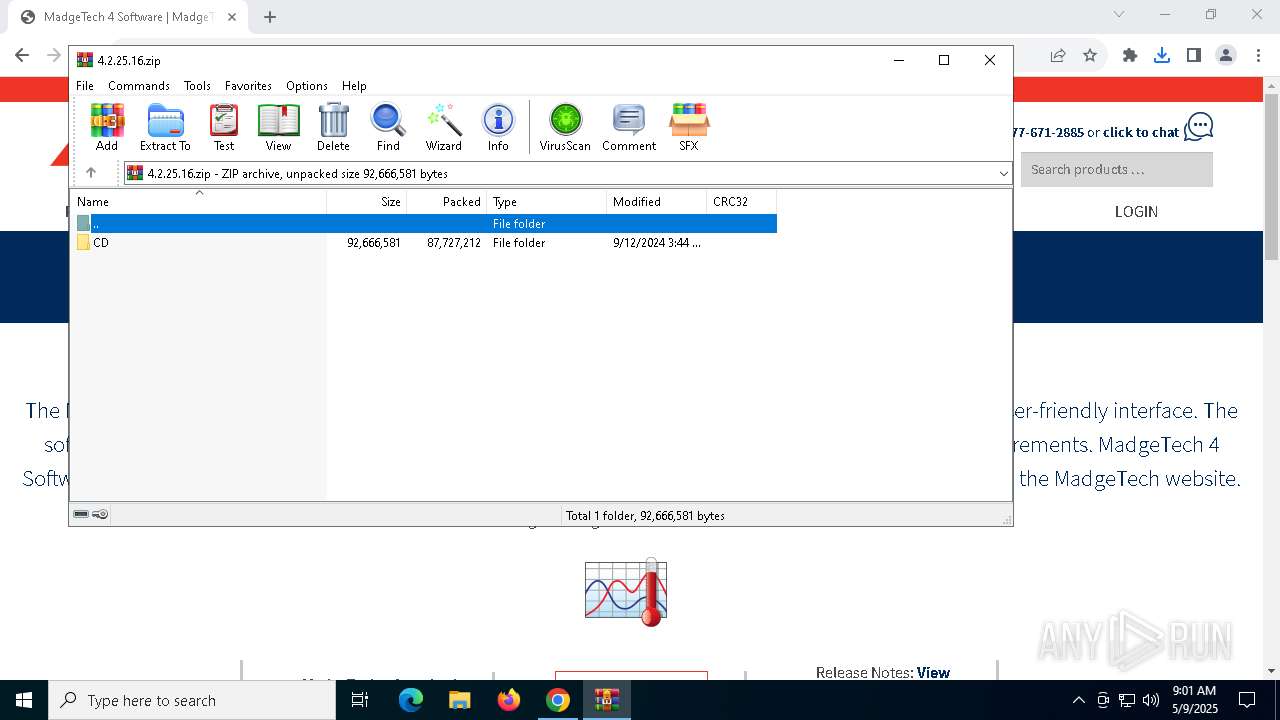
Task: Click taskbar search box
Action: click(192, 700)
